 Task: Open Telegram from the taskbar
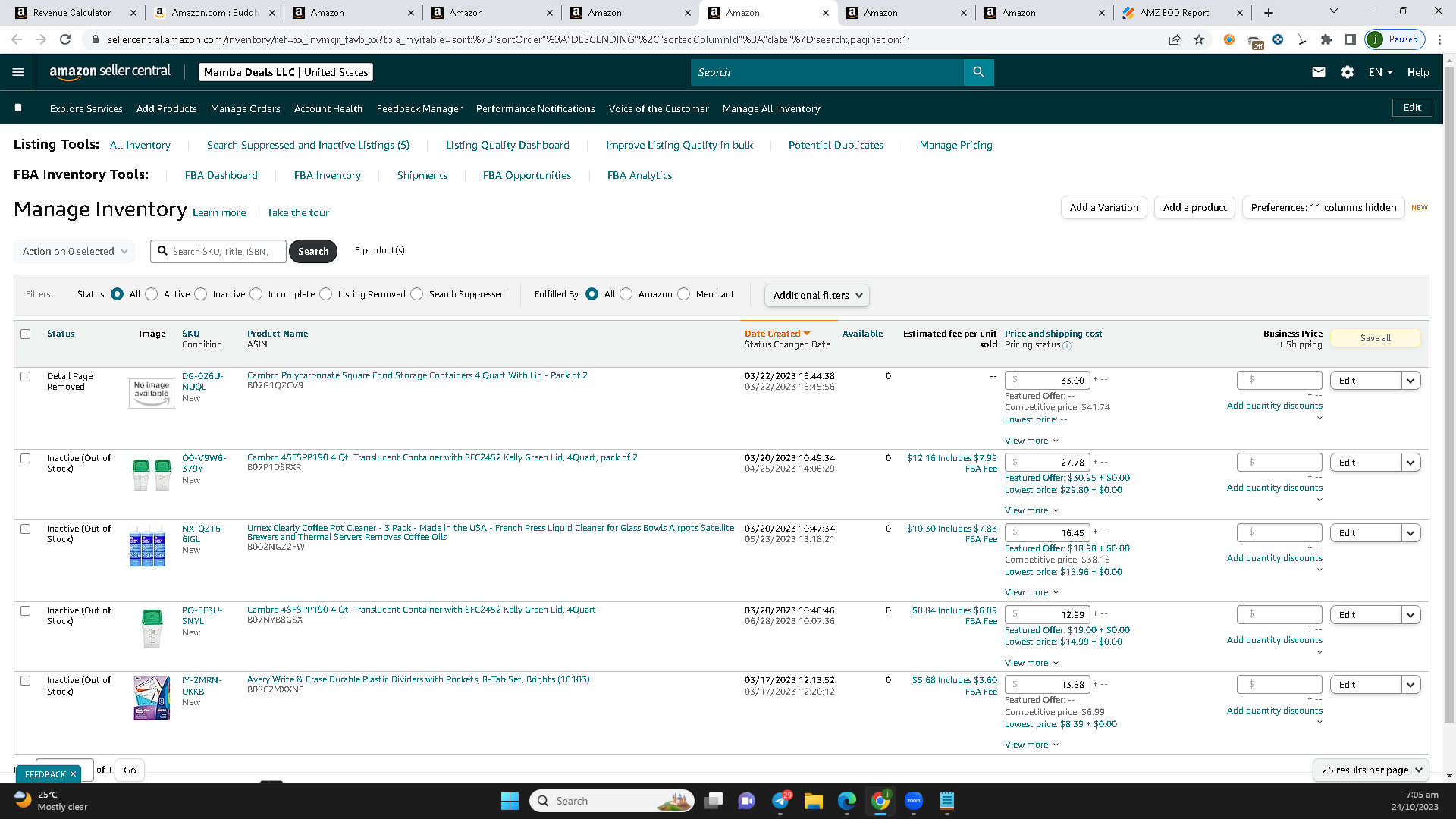coord(780,801)
